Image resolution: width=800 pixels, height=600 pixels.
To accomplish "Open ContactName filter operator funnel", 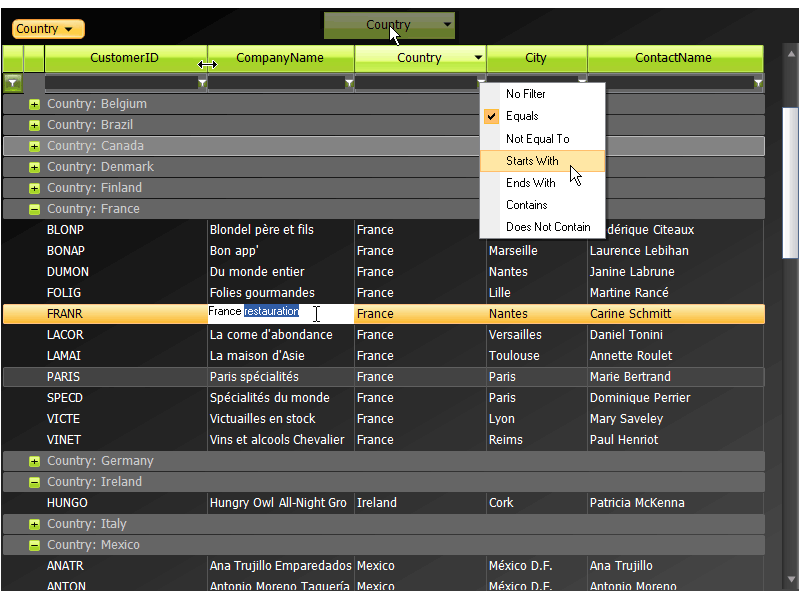I will [x=758, y=83].
